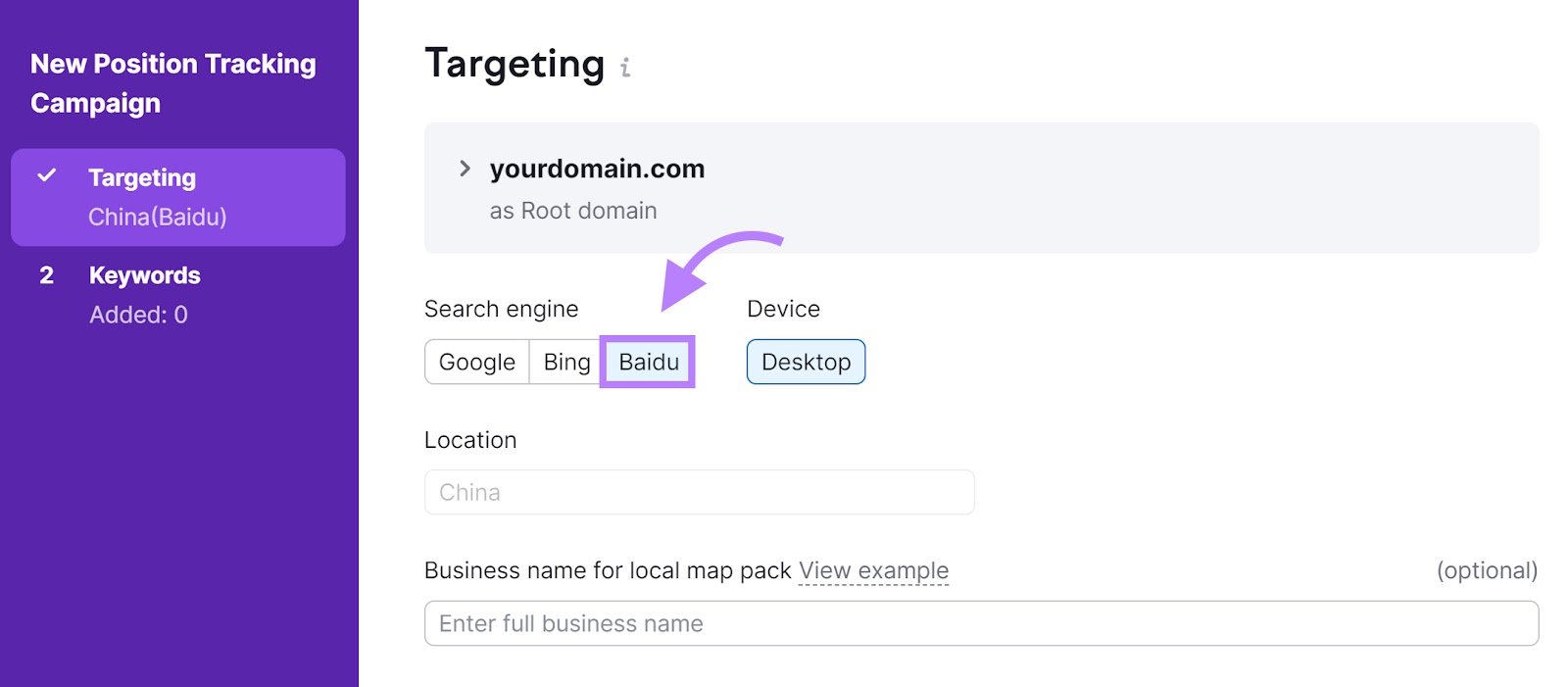
Task: Expand the yourdomain.com domain chevron
Action: tap(465, 169)
